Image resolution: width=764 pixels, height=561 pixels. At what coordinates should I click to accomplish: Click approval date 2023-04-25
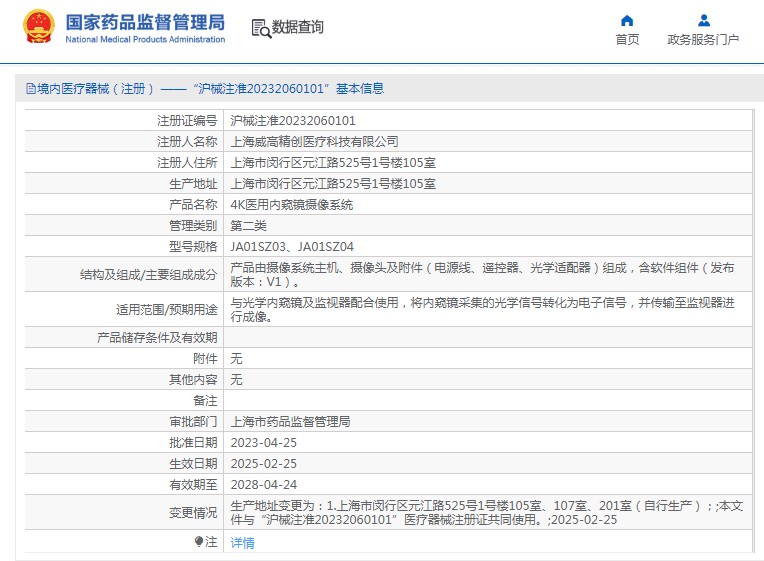coord(264,443)
